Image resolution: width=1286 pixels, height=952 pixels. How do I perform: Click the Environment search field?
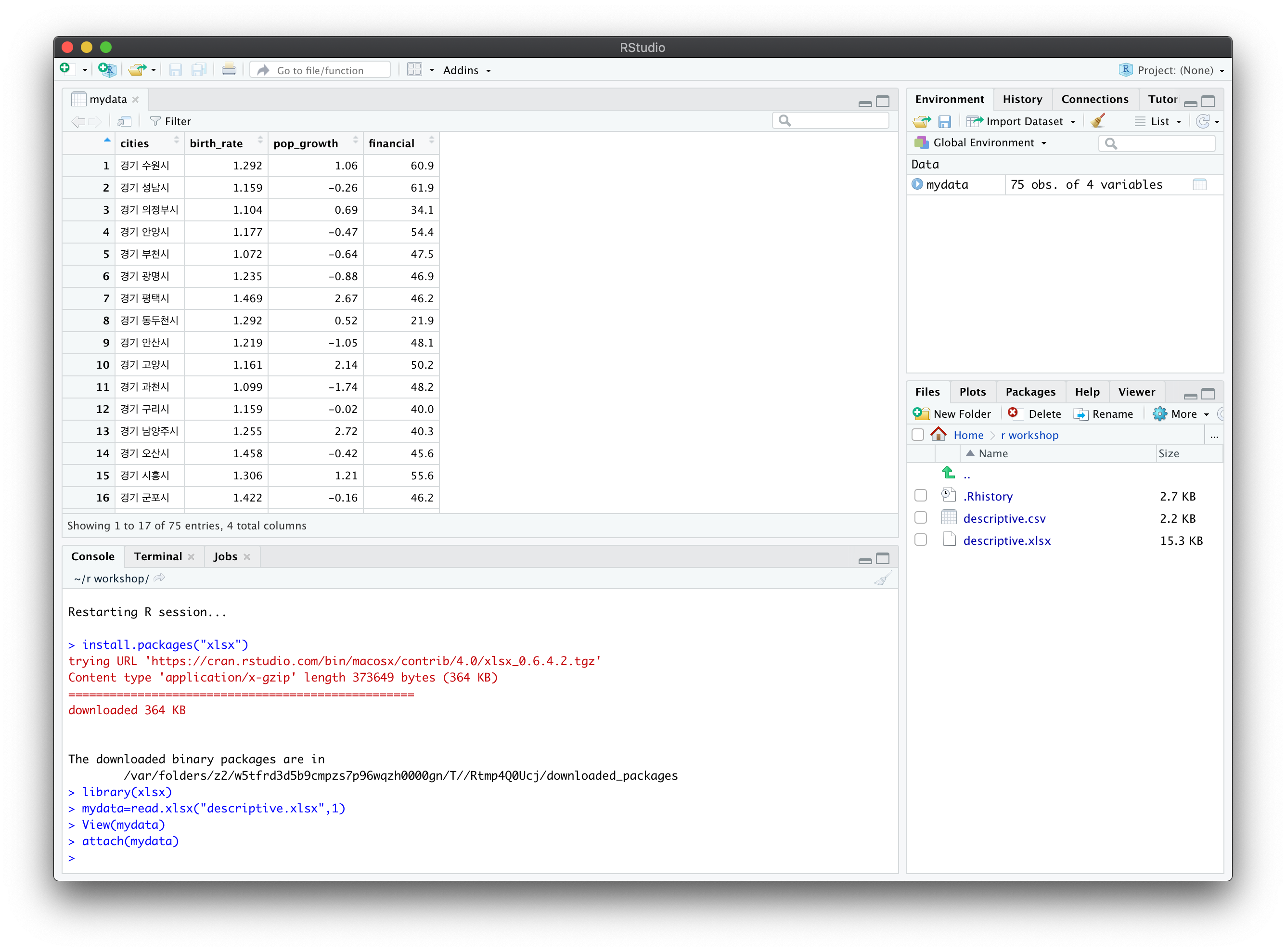tap(1157, 143)
